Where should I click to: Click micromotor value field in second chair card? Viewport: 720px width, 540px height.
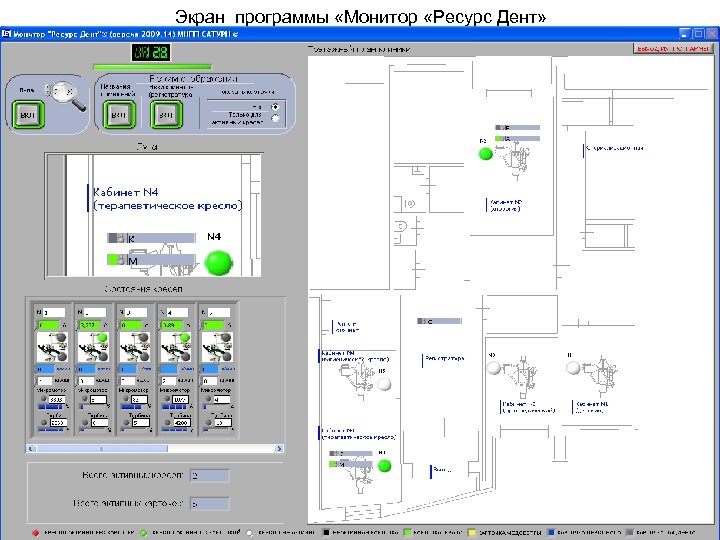tap(98, 399)
